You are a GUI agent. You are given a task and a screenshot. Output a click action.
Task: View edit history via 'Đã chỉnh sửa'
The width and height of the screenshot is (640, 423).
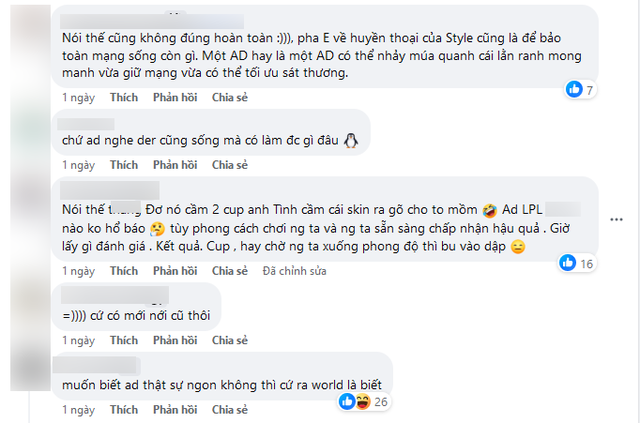pos(294,271)
